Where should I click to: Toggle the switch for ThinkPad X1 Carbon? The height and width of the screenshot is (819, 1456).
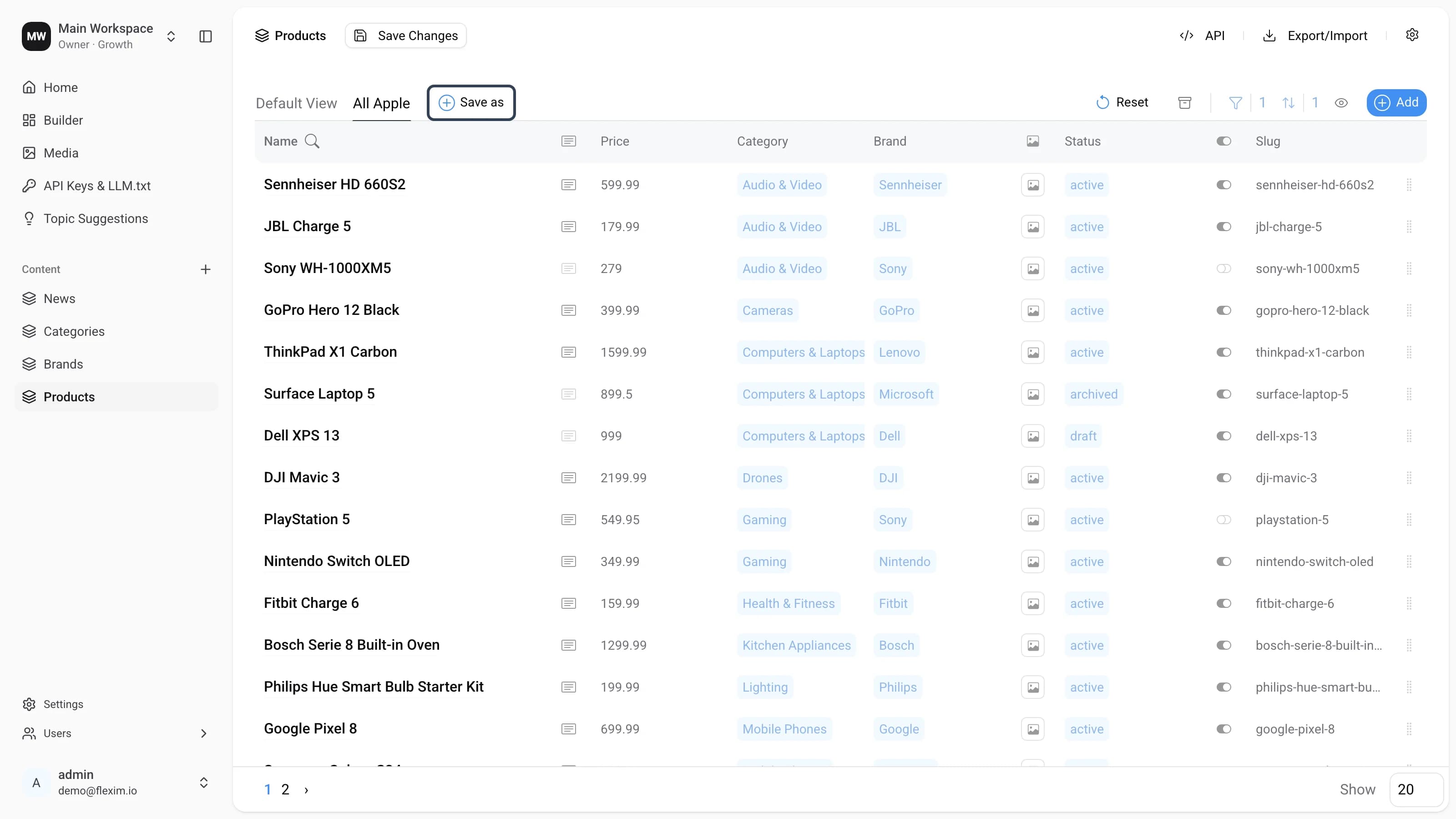(x=1223, y=352)
